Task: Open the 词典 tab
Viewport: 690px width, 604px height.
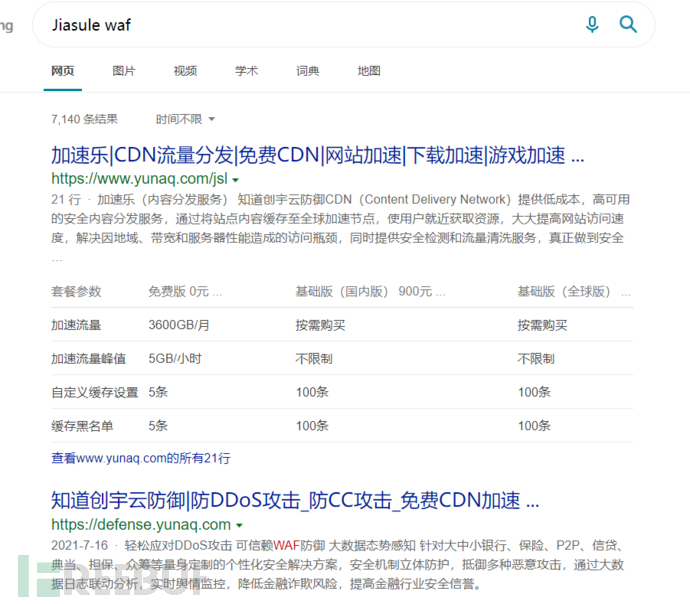Action: tap(308, 71)
